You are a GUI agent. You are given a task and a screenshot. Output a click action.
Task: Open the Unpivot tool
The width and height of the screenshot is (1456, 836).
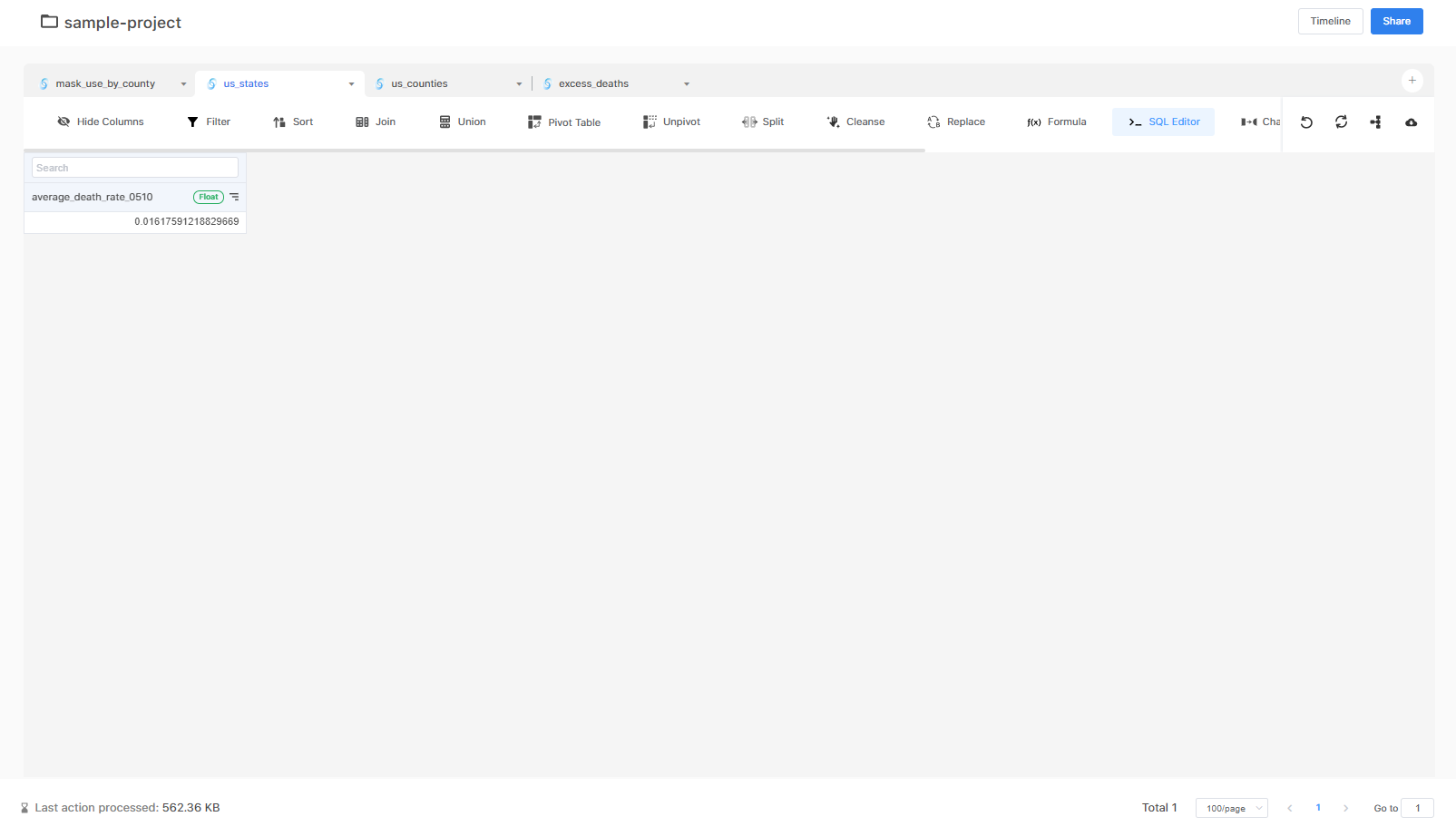(672, 122)
